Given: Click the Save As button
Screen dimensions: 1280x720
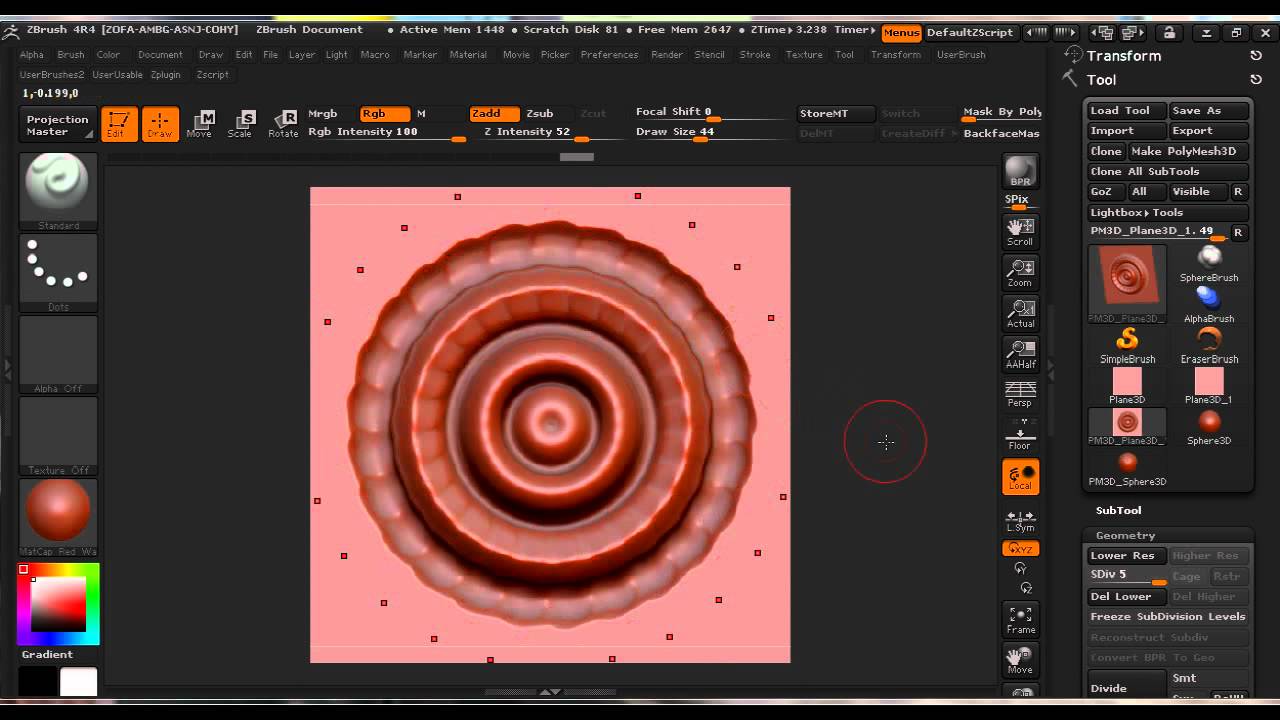Looking at the screenshot, I should coord(1209,111).
